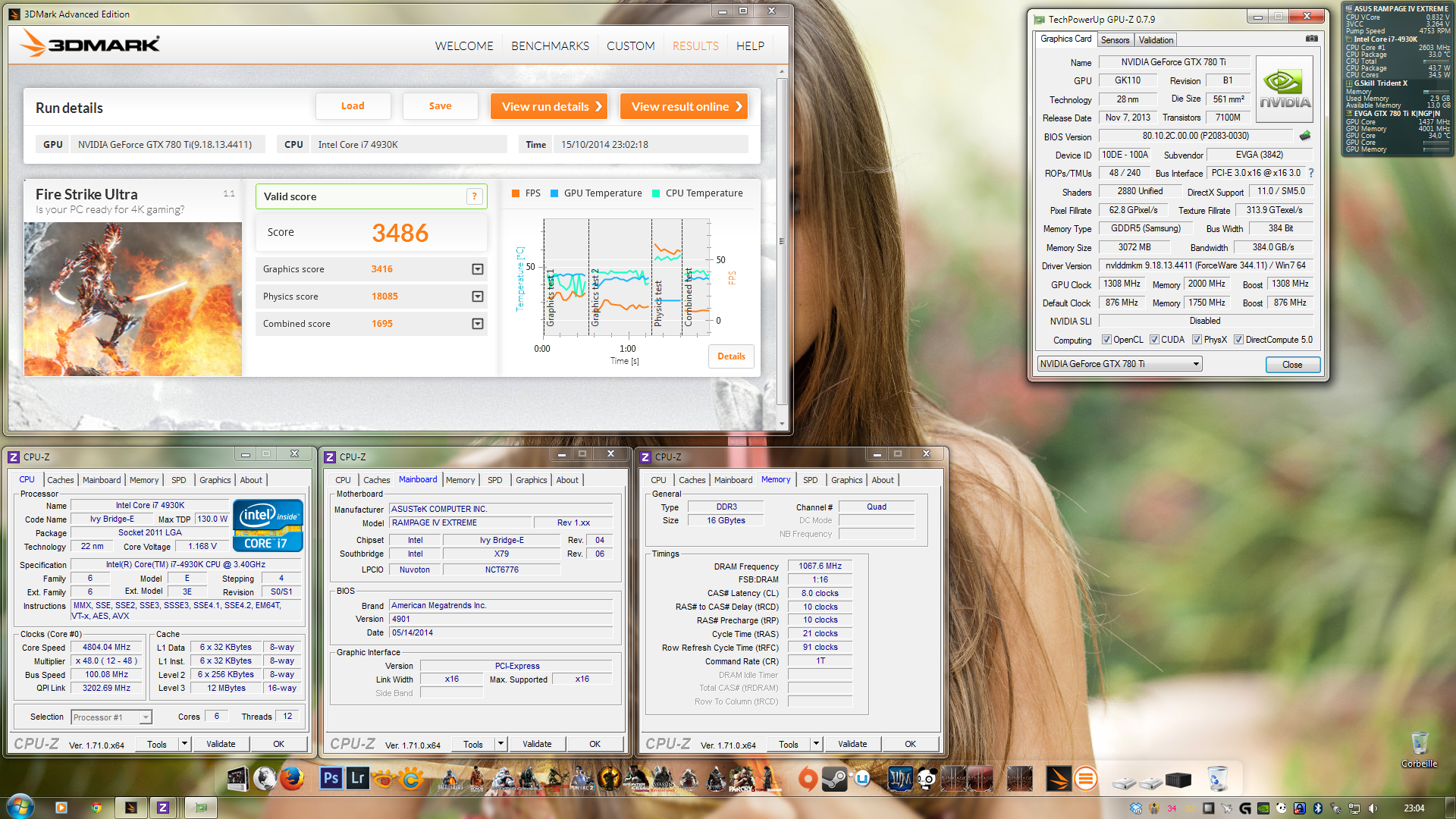Expand the Graphics score details
This screenshot has height=819, width=1456.
pos(478,269)
